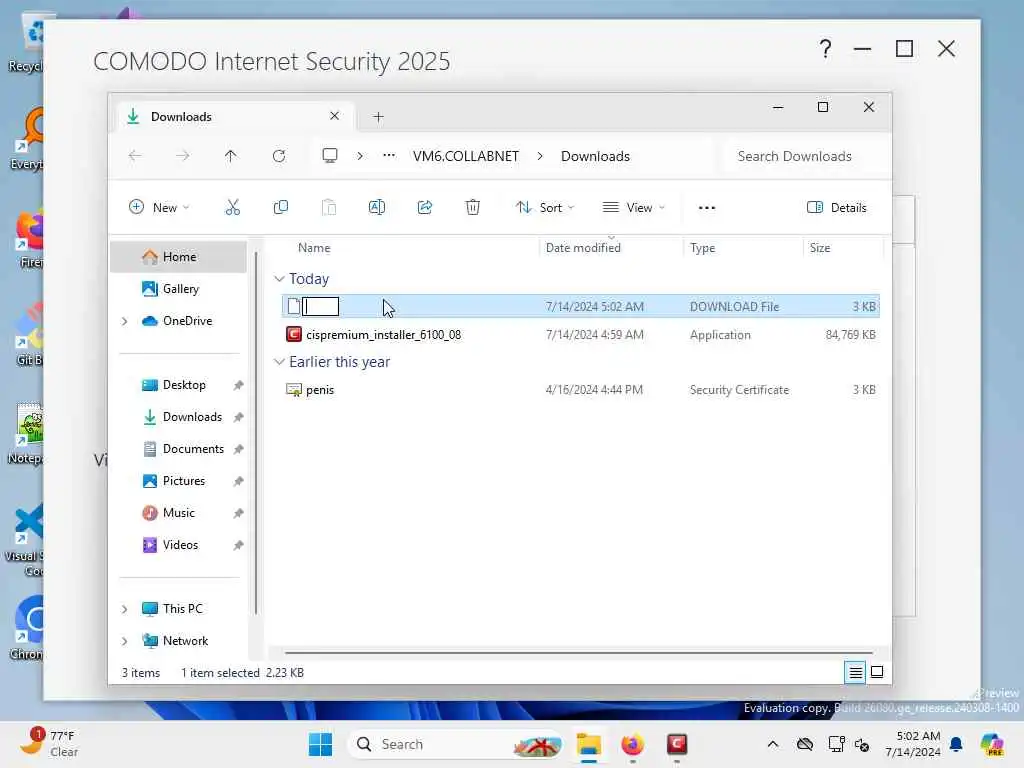
Task: Select Home in navigation pane
Action: tap(178, 257)
